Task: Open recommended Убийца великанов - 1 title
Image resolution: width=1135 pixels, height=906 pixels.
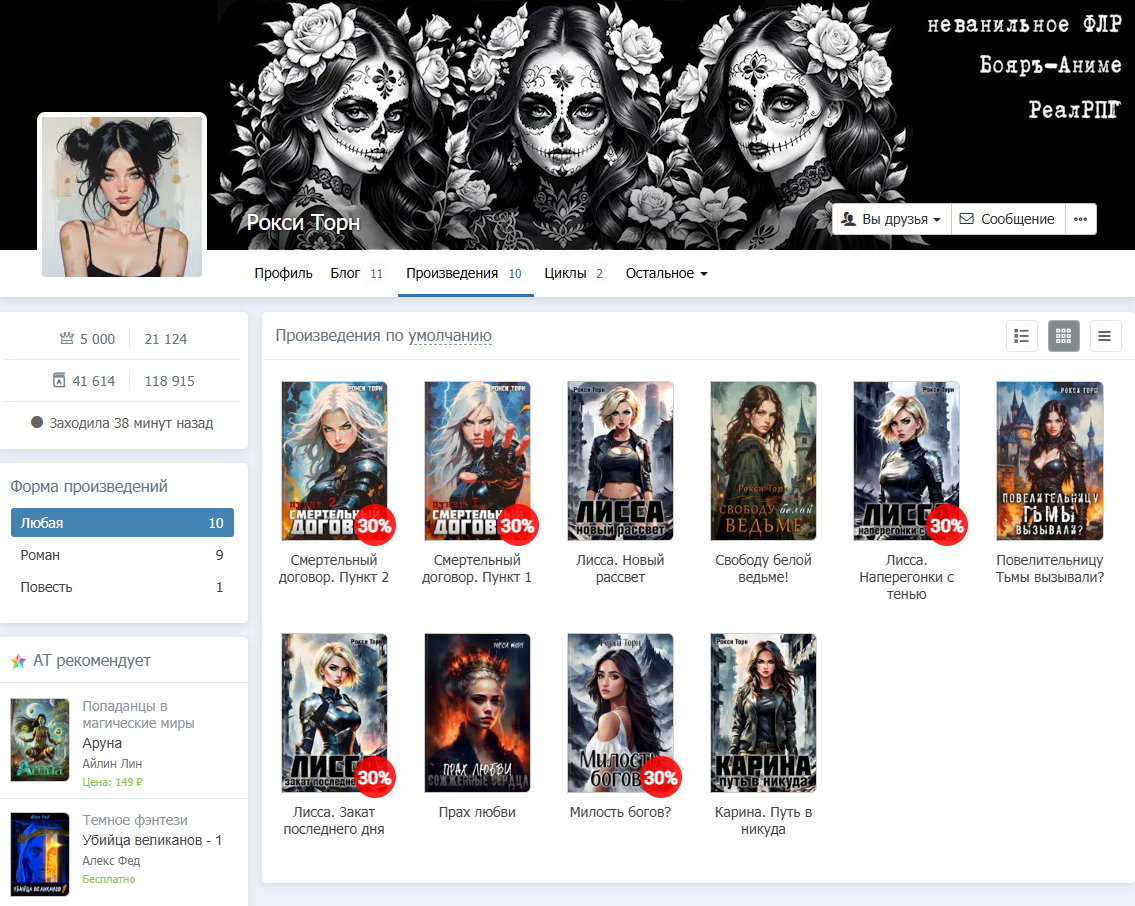Action: click(152, 840)
